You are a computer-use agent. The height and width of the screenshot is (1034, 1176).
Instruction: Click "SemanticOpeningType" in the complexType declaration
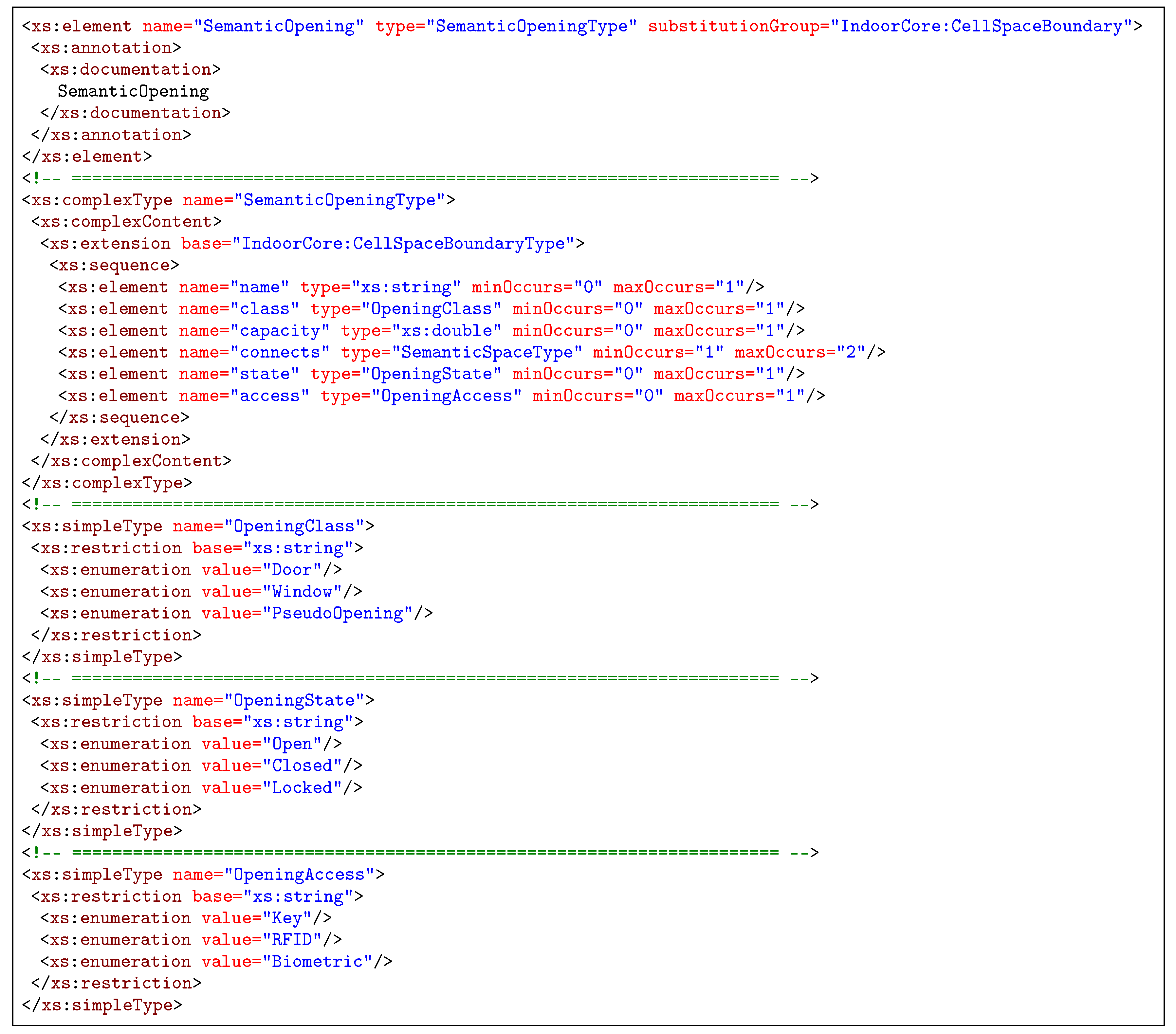(340, 200)
